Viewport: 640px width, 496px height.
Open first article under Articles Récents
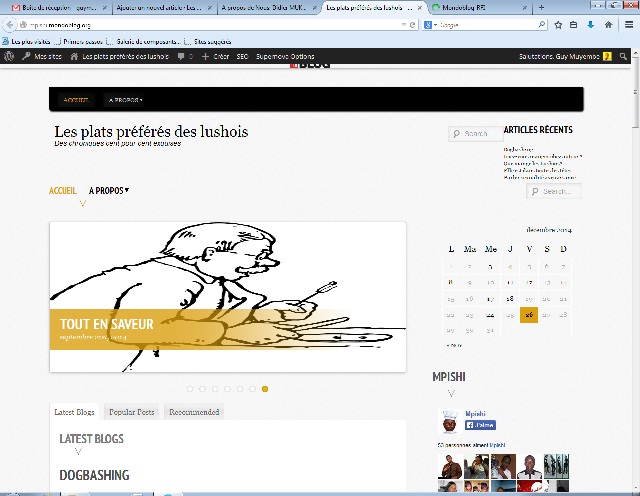(x=518, y=149)
